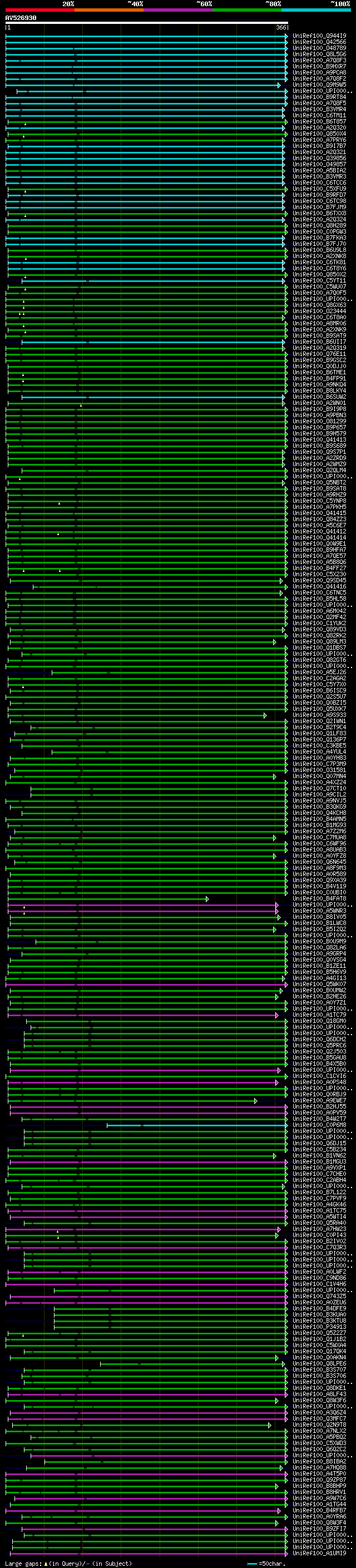Select the UniRef100_C0PGW3 label
The image size is (356, 1568).
pos(319,231)
